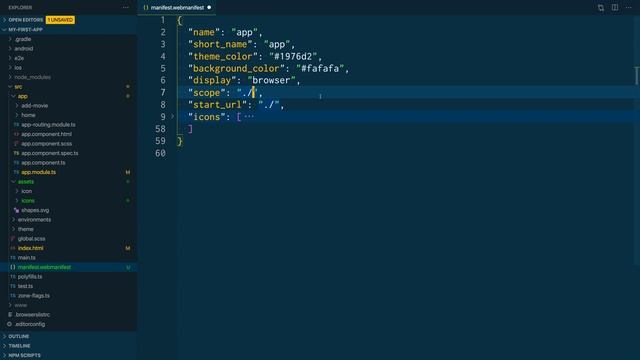The image size is (640, 360).
Task: Open app.component.html file
Action: 46,134
